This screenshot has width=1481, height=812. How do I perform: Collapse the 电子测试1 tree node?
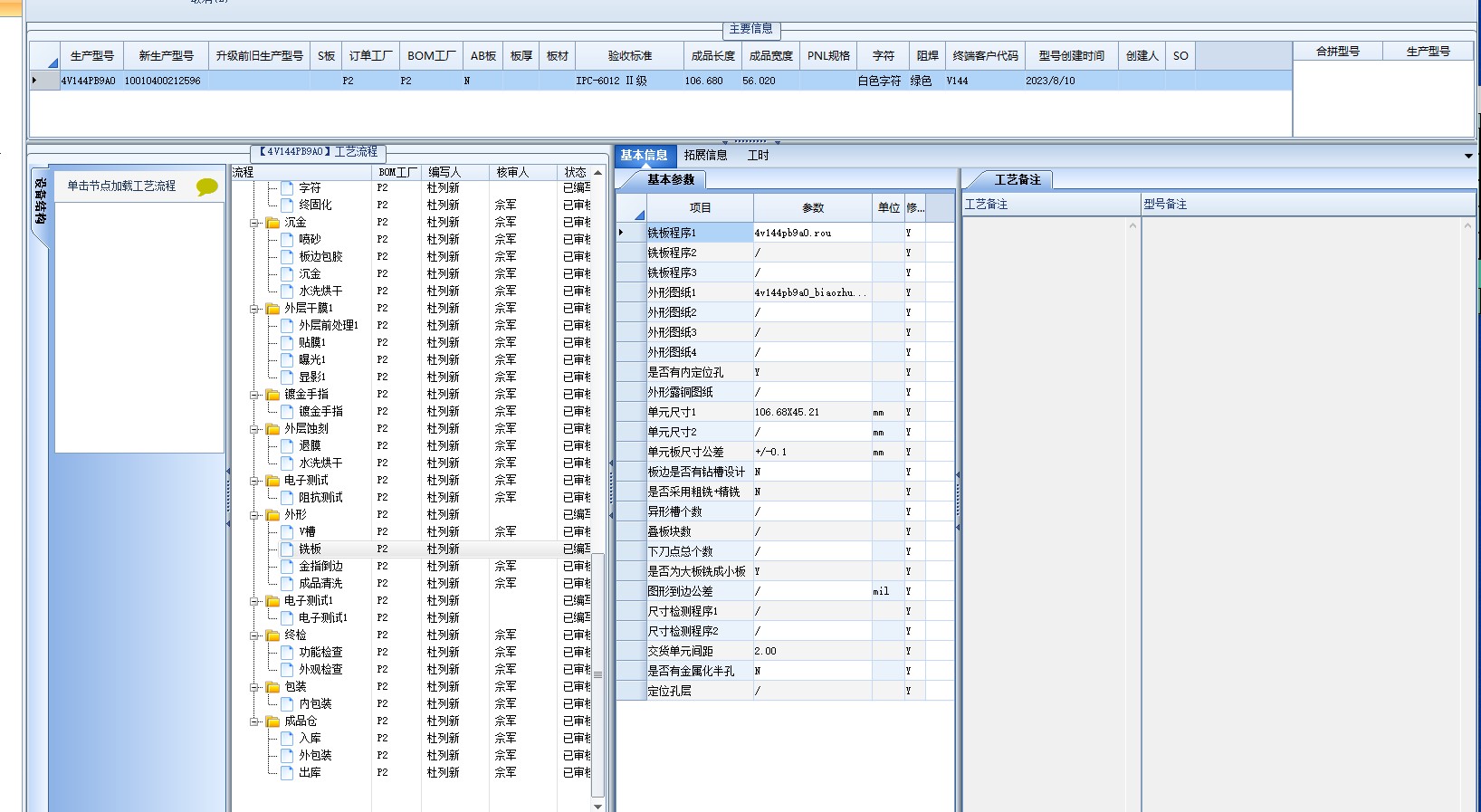tap(255, 601)
